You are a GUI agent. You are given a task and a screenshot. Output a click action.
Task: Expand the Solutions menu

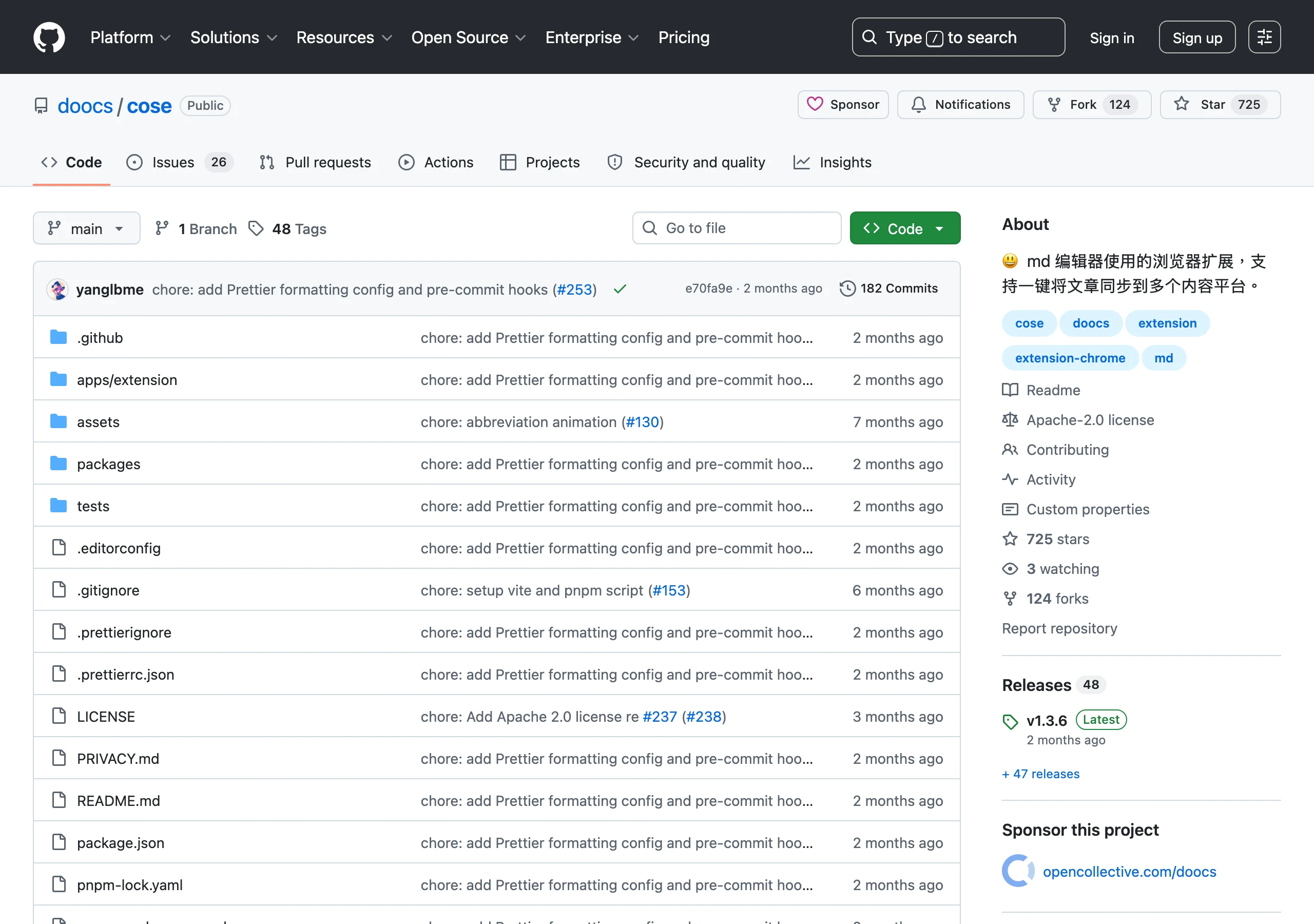(x=234, y=38)
